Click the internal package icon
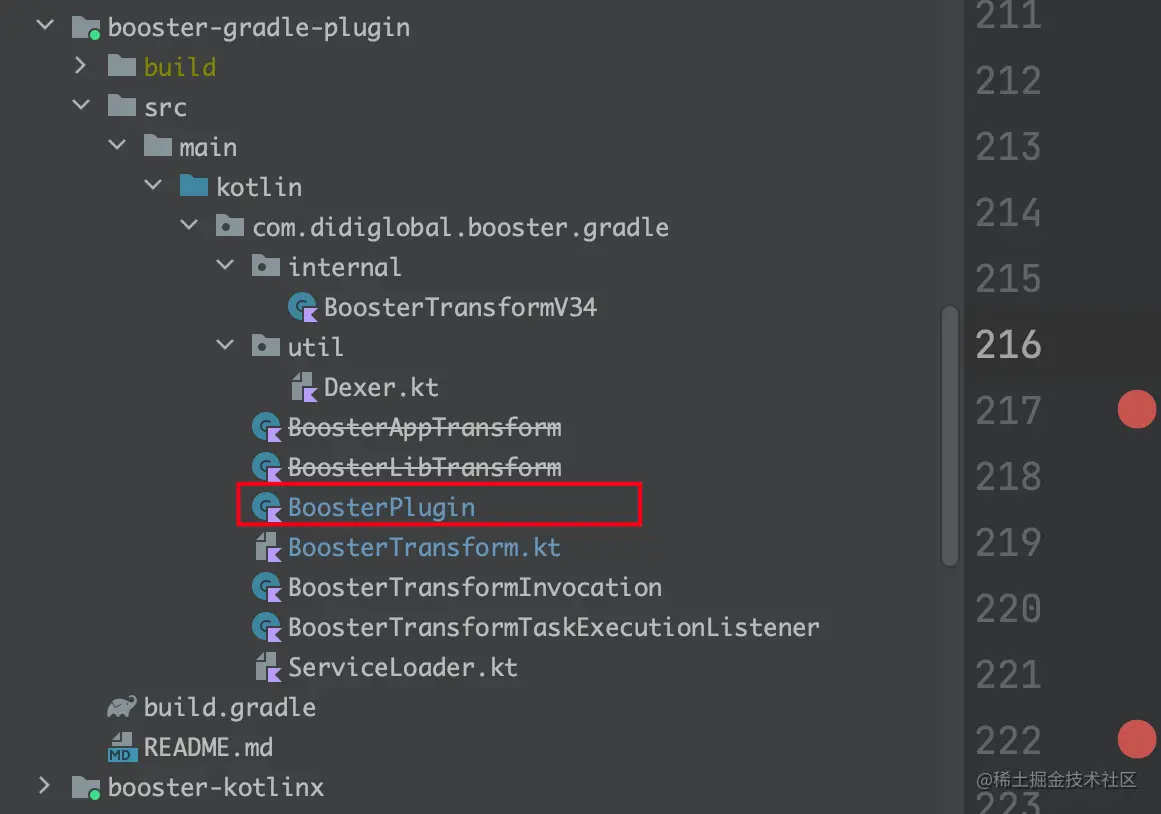1161x814 pixels. (x=266, y=266)
